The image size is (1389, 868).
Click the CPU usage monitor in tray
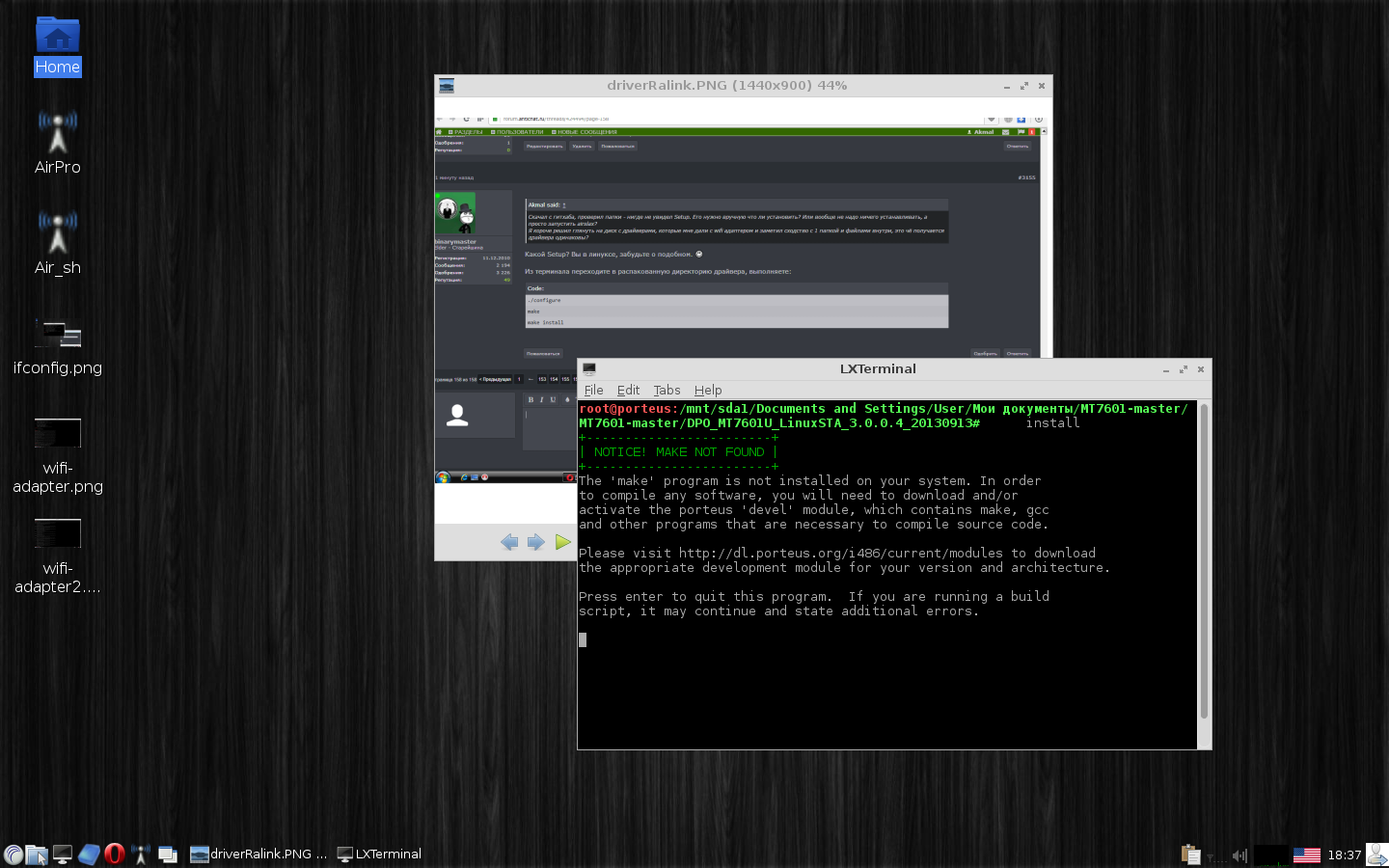1271,854
